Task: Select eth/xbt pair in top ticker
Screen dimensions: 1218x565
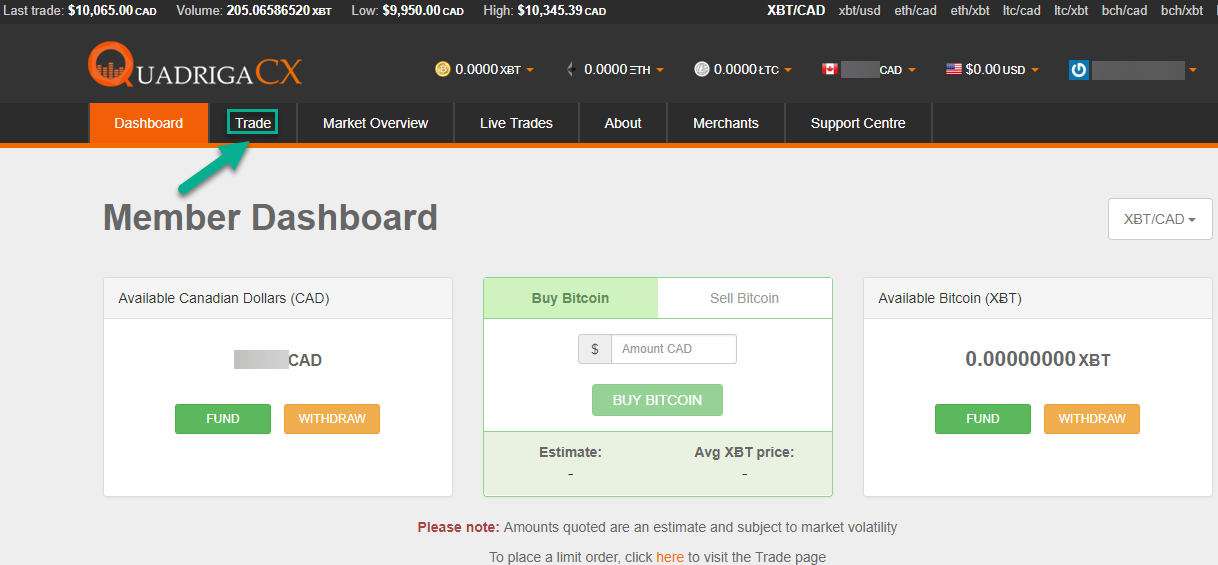Action: 970,10
